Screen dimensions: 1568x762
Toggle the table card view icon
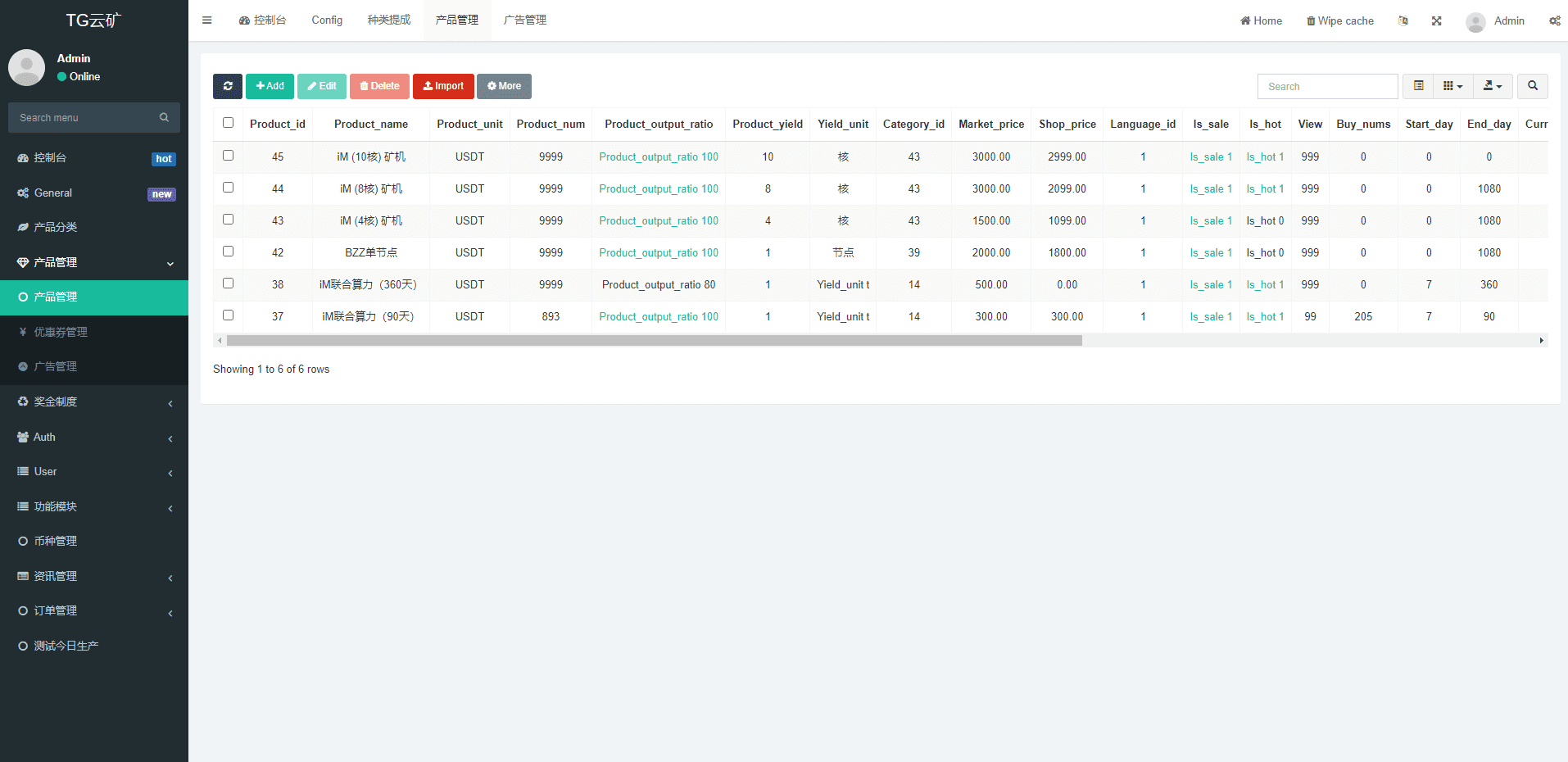click(x=1418, y=86)
